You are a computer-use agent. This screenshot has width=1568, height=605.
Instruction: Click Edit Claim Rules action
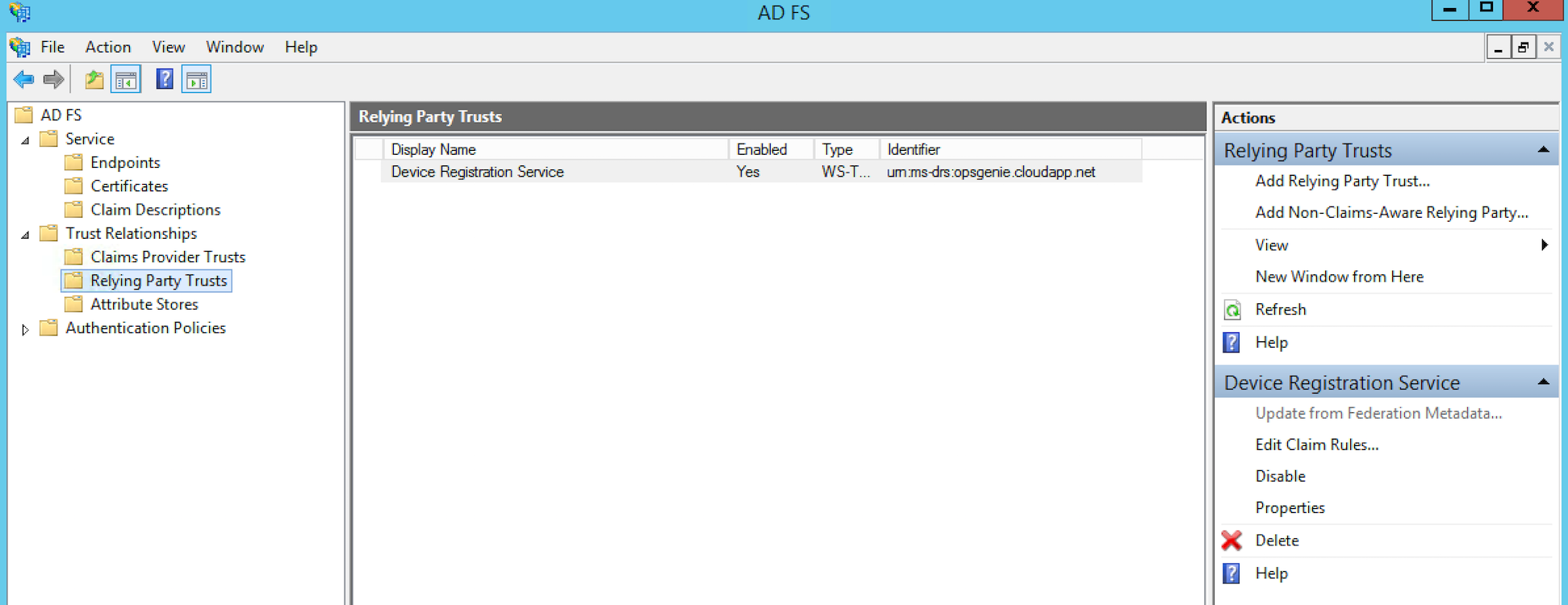pyautogui.click(x=1316, y=444)
